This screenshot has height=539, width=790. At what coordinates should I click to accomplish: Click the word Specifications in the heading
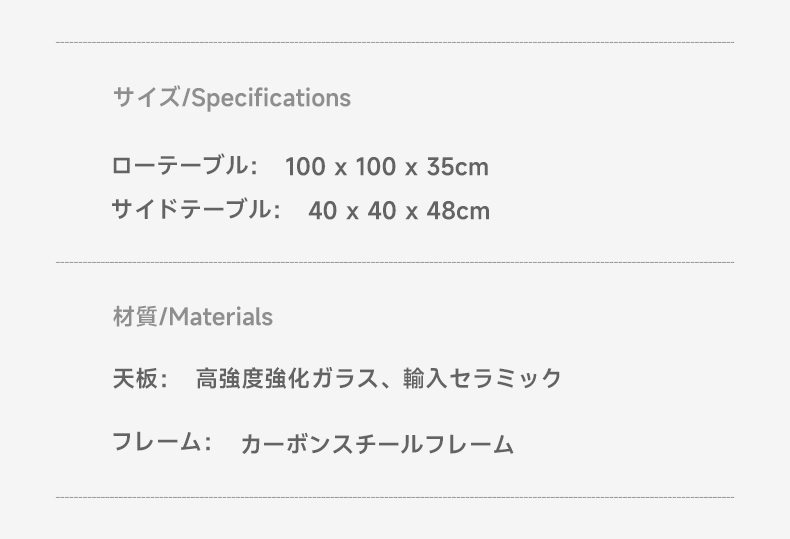click(x=272, y=99)
